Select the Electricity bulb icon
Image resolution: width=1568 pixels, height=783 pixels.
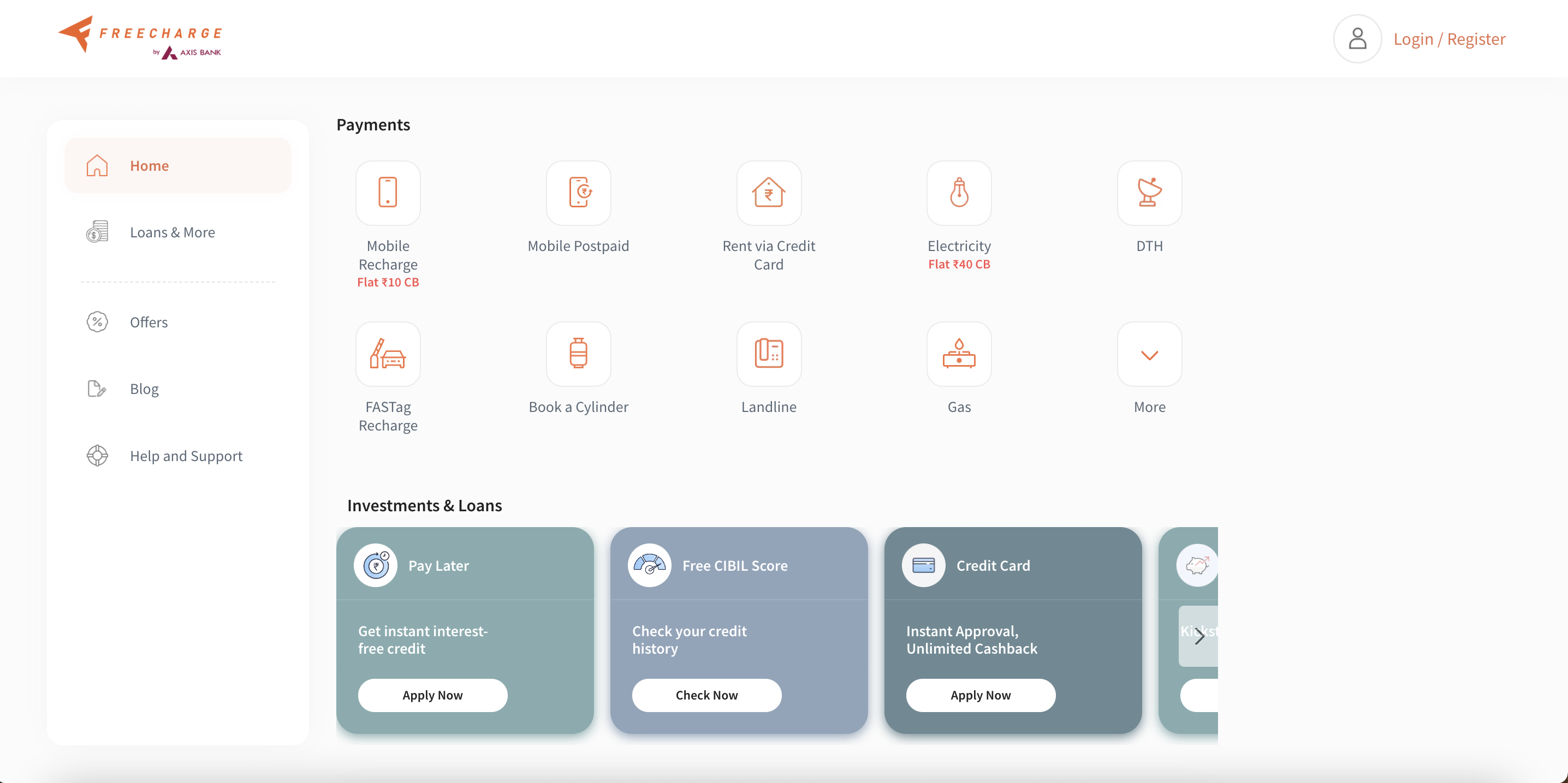pyautogui.click(x=959, y=193)
